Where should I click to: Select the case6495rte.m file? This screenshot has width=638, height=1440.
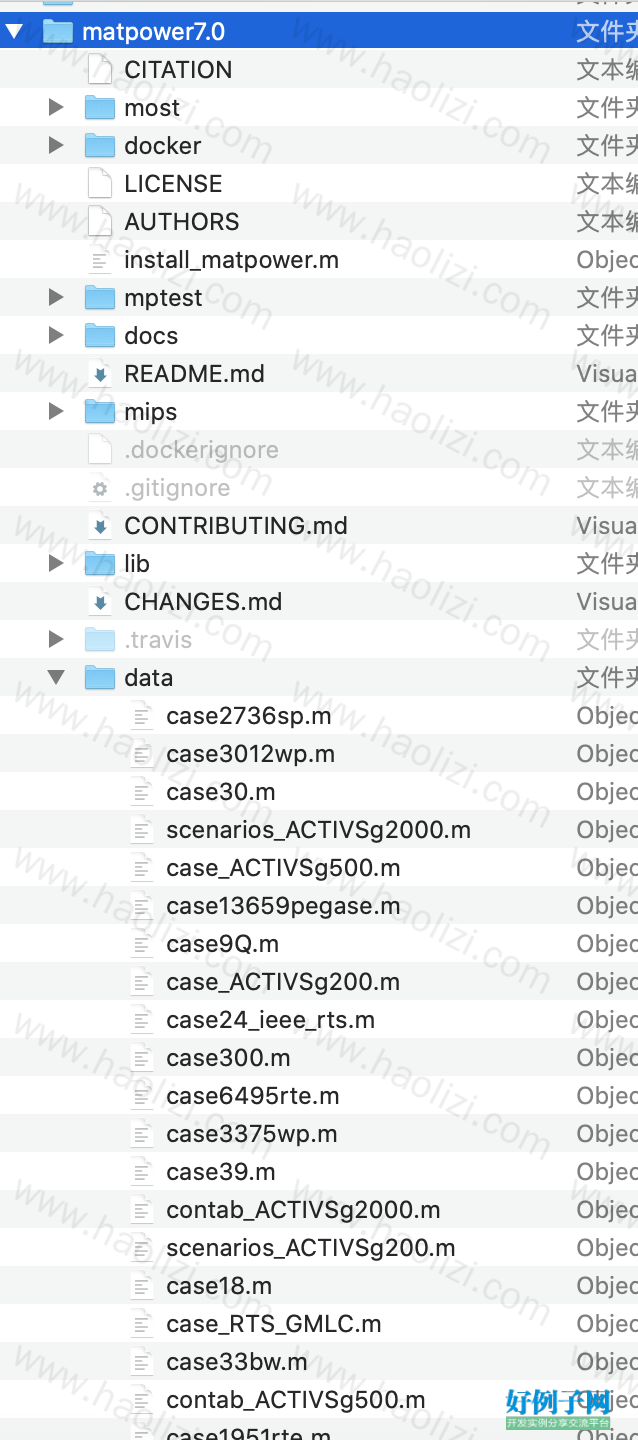point(252,1096)
